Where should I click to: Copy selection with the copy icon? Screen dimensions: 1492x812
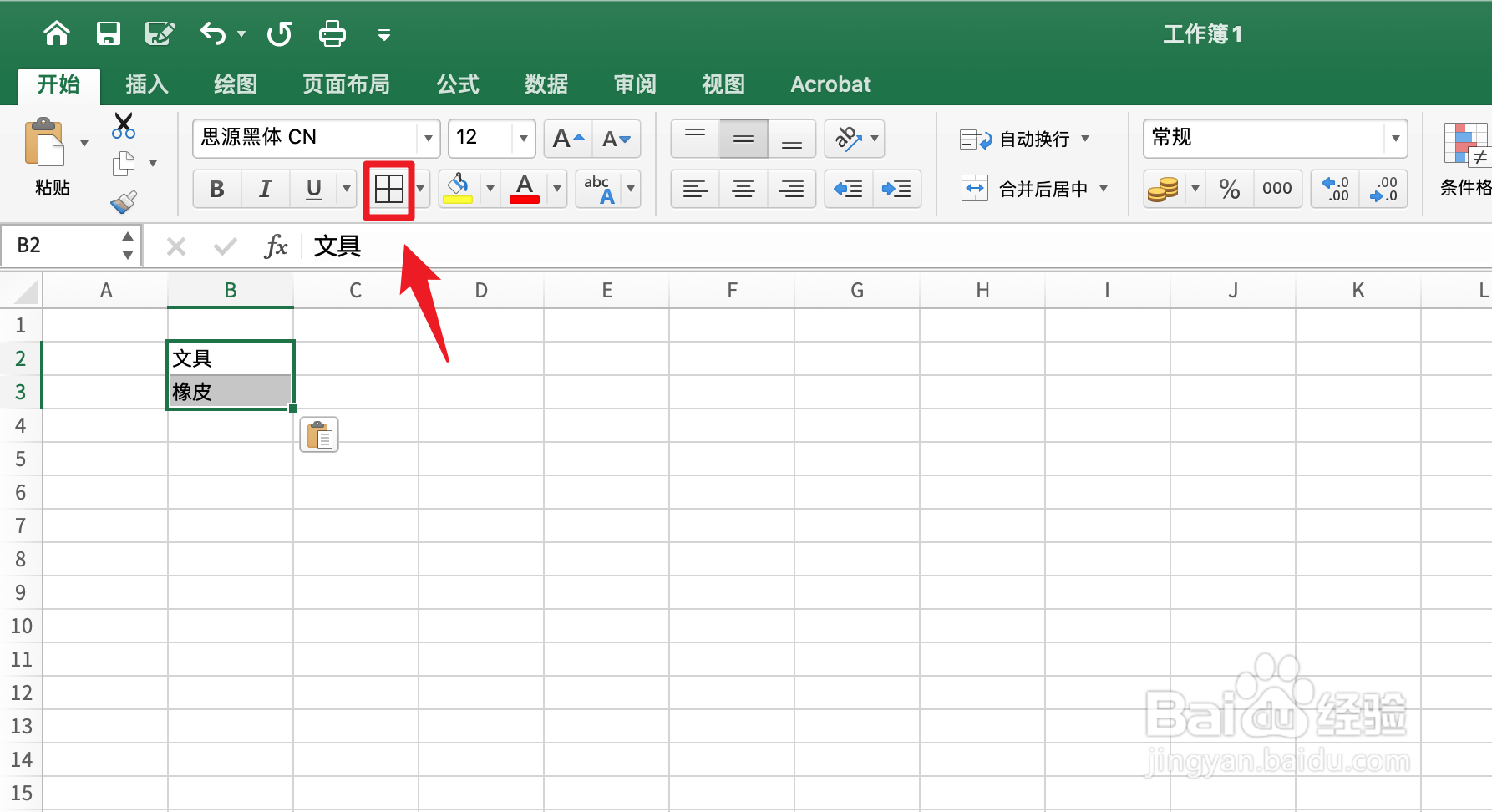coord(124,164)
